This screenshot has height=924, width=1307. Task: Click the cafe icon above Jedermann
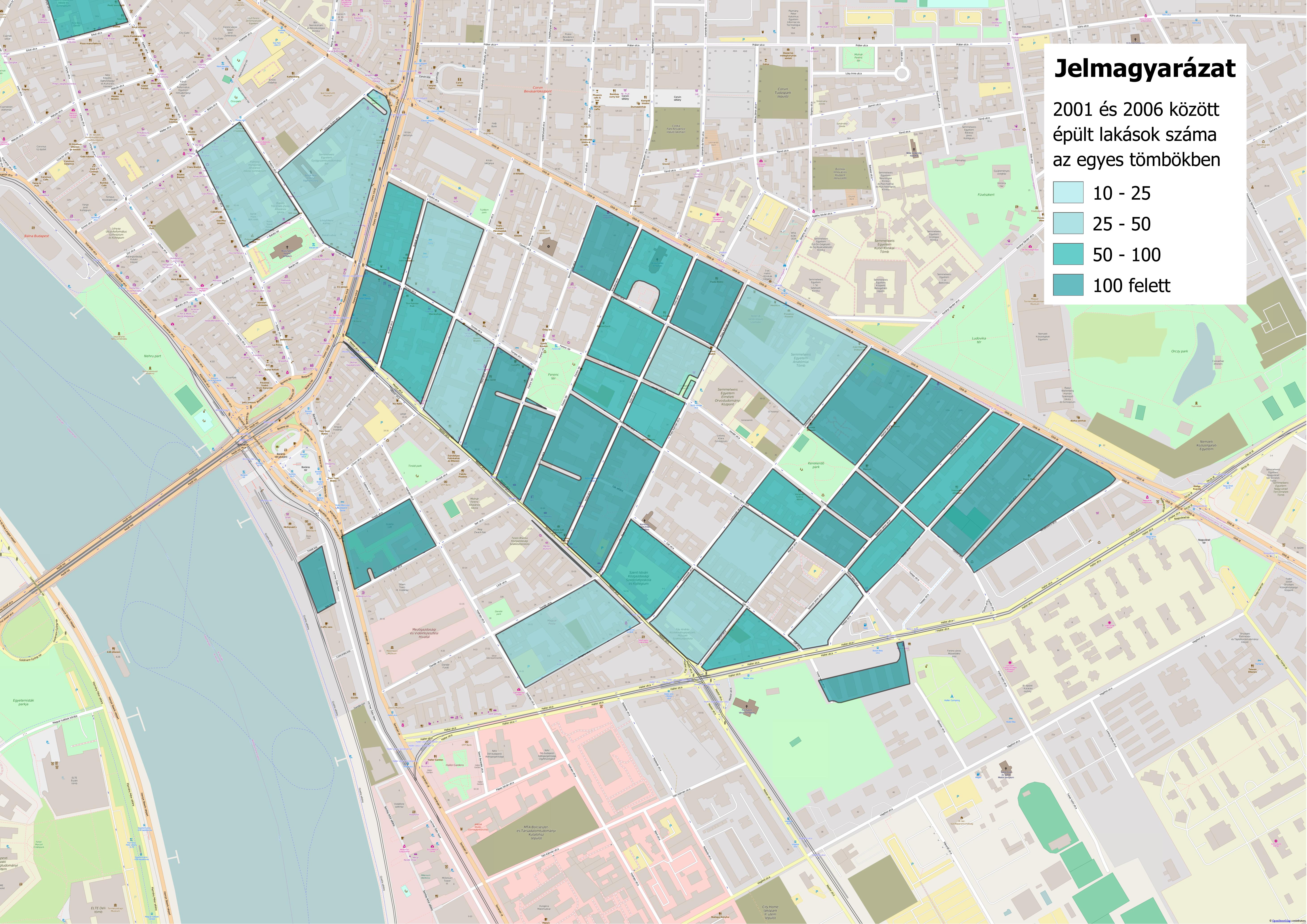click(287, 336)
